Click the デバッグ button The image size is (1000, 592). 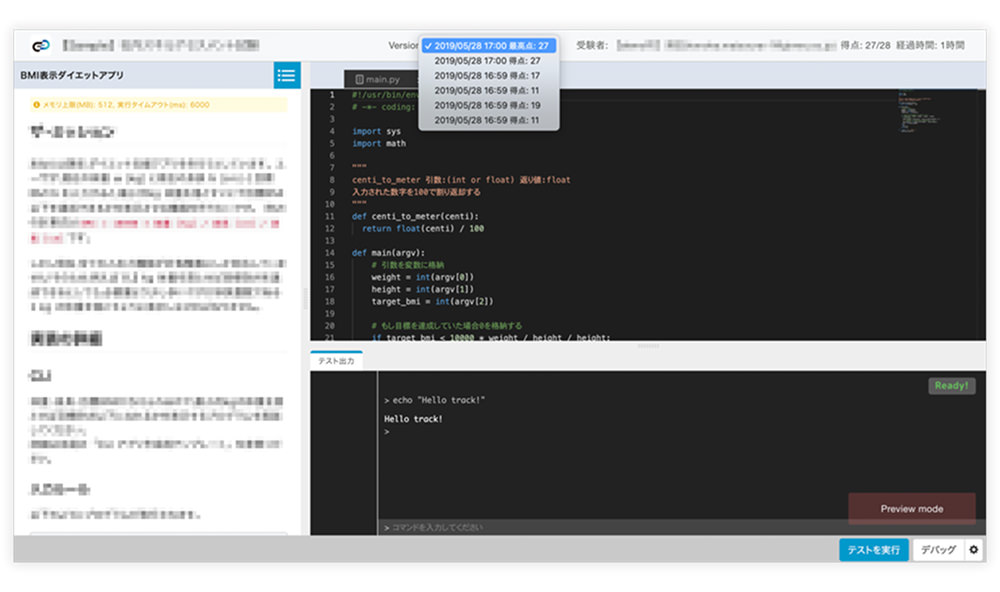tap(937, 550)
